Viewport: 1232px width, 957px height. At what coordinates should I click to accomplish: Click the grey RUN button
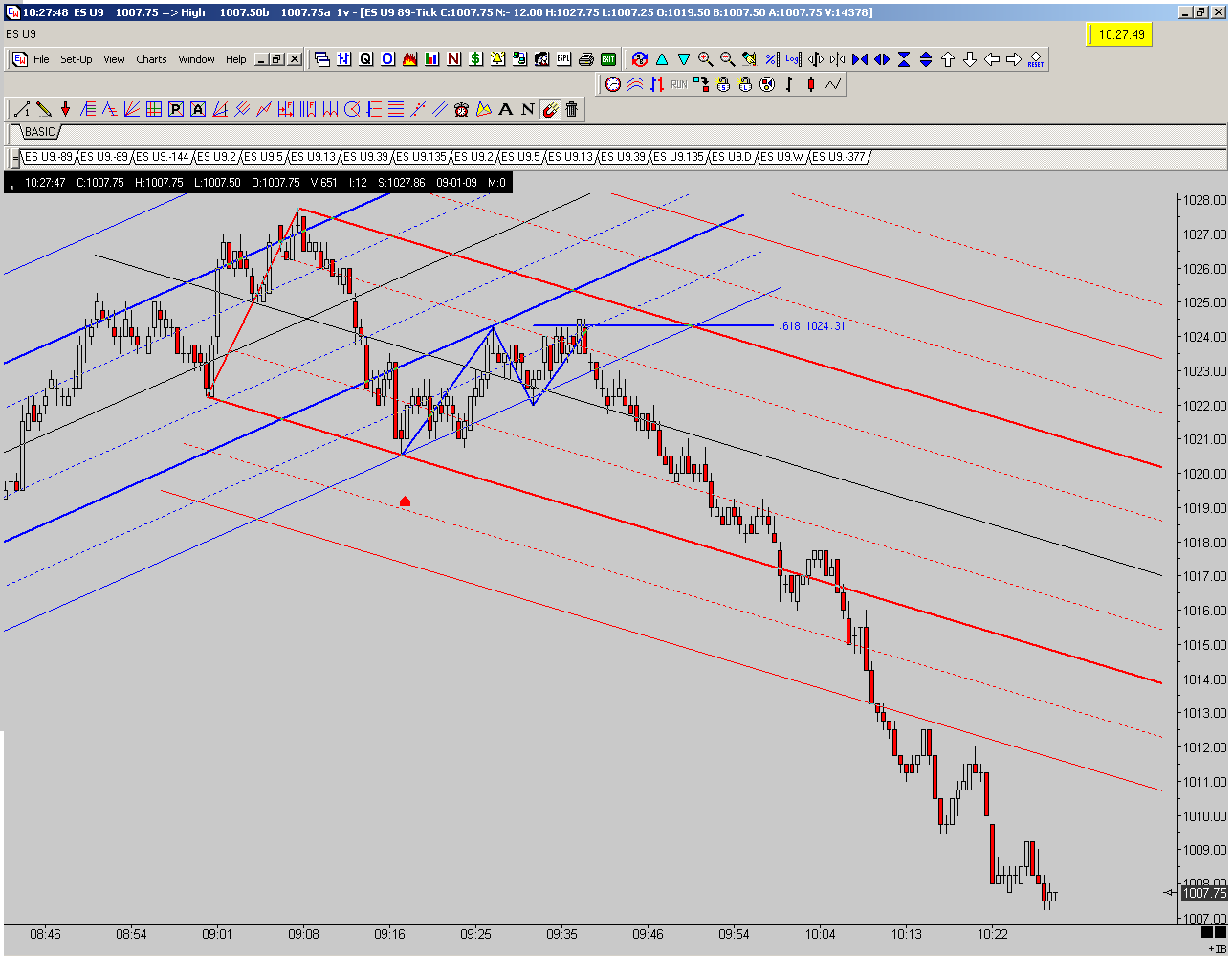(679, 84)
